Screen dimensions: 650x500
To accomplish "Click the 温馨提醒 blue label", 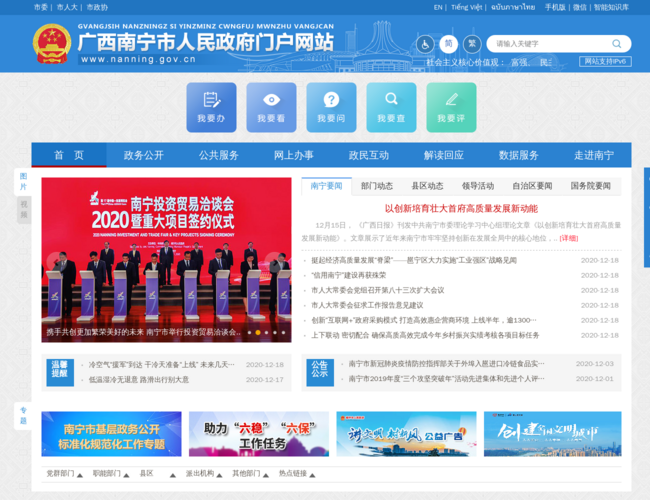I will (x=60, y=372).
